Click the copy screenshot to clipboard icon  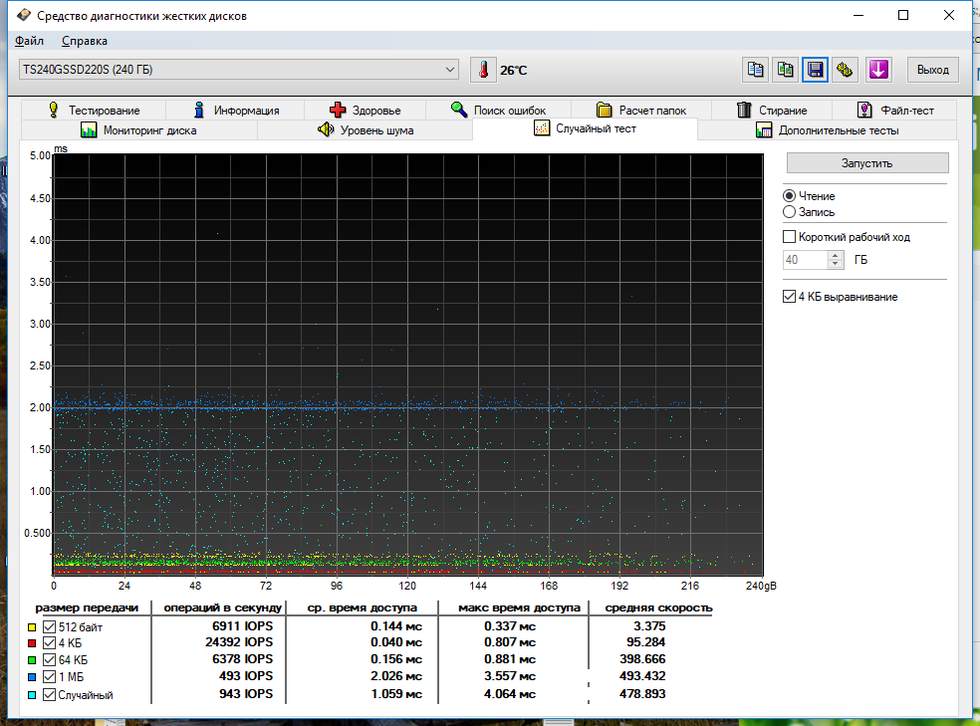(x=786, y=70)
